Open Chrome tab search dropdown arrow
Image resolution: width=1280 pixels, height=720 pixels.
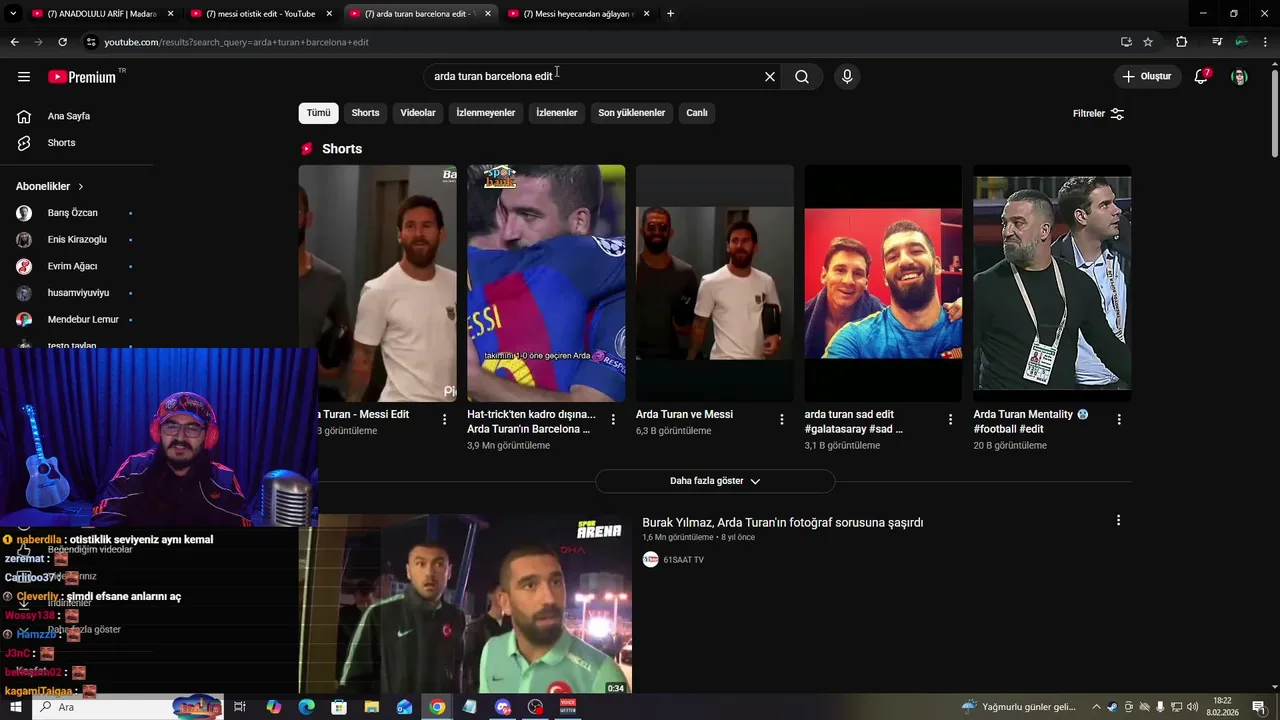click(13, 14)
